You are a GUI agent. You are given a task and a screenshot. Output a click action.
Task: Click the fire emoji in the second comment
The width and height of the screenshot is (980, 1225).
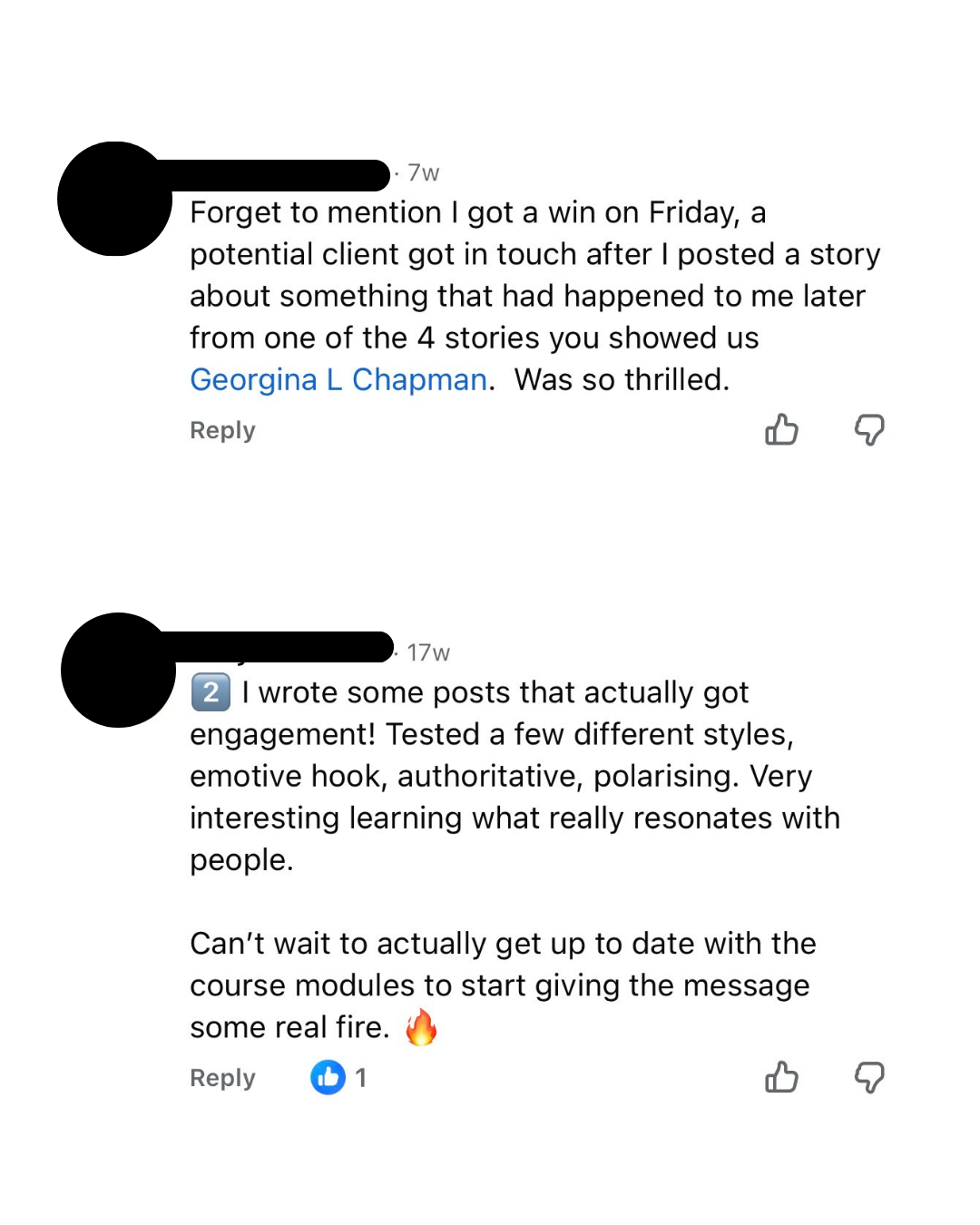pyautogui.click(x=421, y=1026)
